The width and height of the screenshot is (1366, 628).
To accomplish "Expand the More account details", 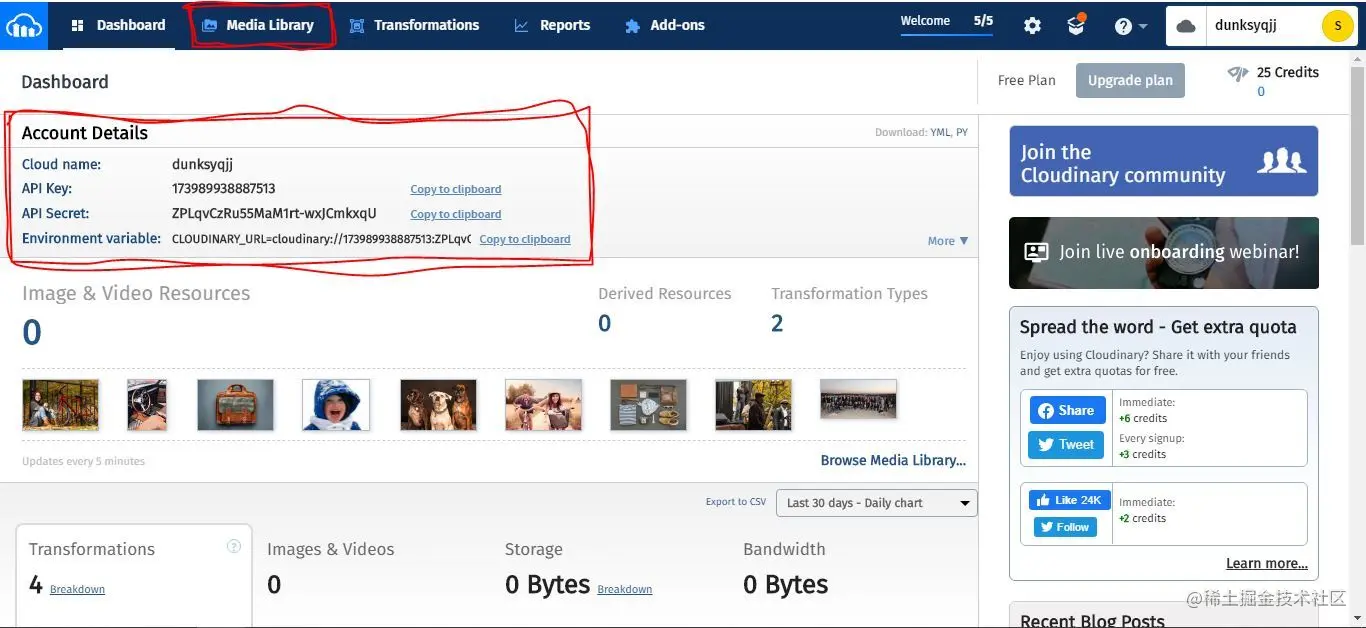I will coord(948,241).
